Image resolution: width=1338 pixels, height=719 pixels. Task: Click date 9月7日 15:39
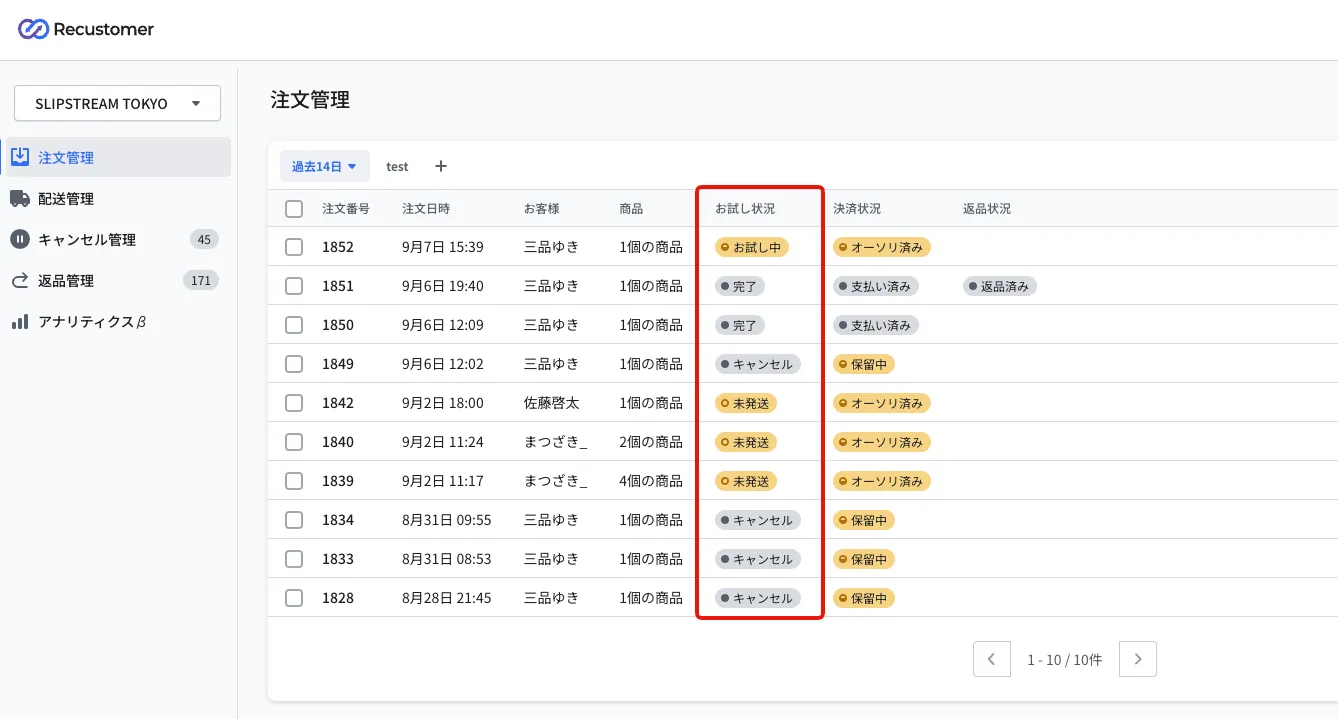click(443, 247)
